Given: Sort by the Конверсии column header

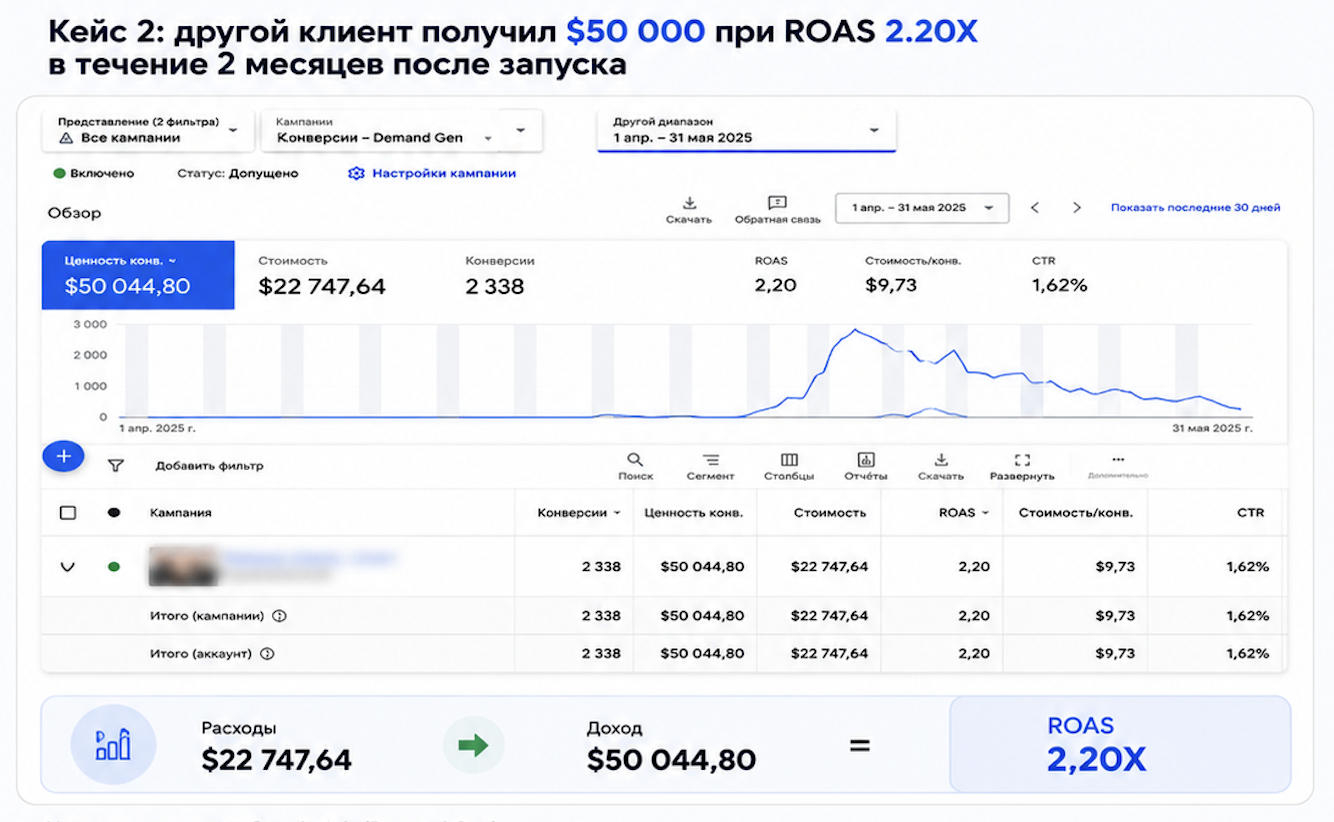Looking at the screenshot, I should click(x=578, y=513).
